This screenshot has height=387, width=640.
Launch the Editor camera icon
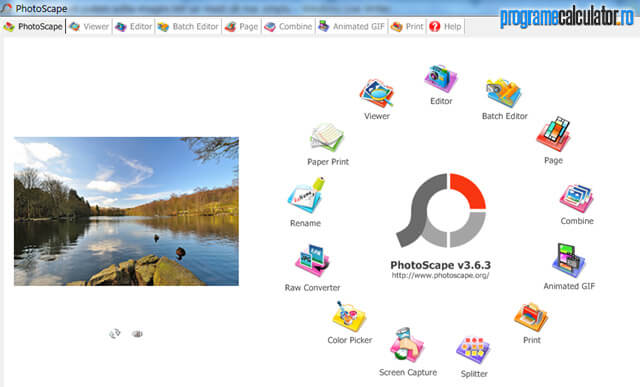pos(440,78)
